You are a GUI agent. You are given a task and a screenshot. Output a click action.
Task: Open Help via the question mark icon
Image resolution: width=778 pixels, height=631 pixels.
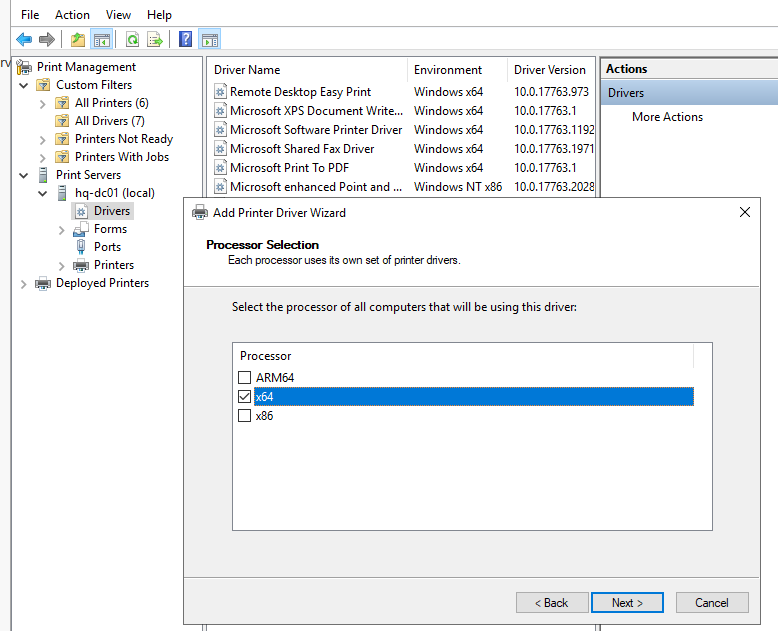pyautogui.click(x=185, y=40)
